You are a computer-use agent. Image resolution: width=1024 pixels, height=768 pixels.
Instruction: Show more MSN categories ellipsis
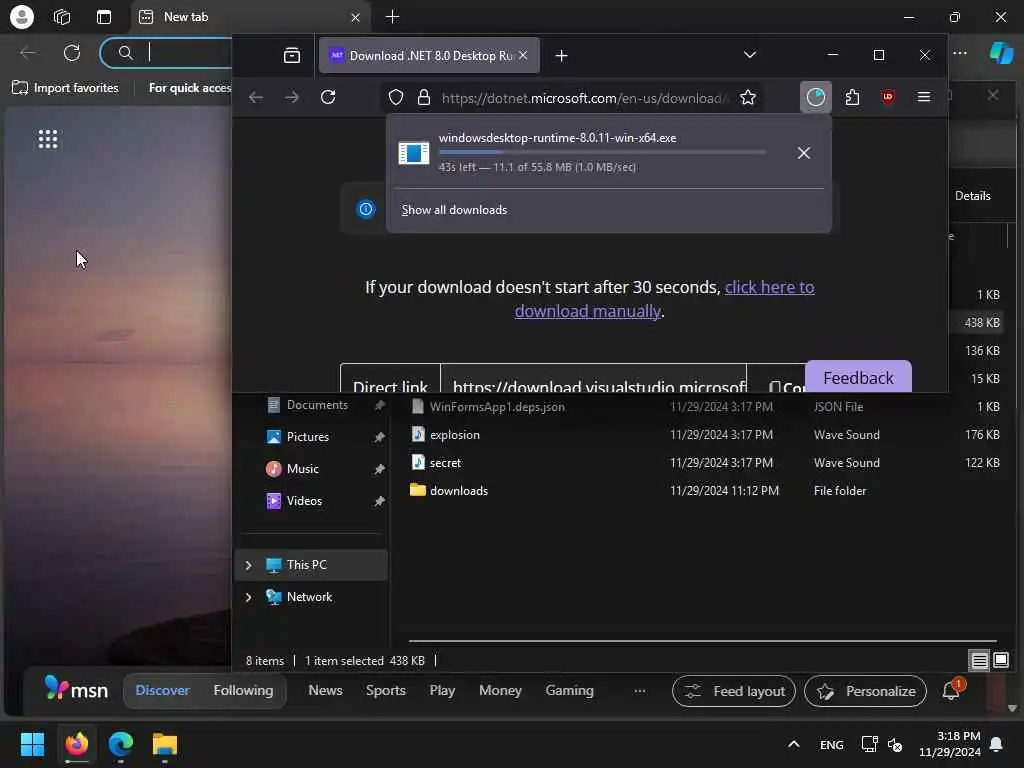click(x=639, y=691)
